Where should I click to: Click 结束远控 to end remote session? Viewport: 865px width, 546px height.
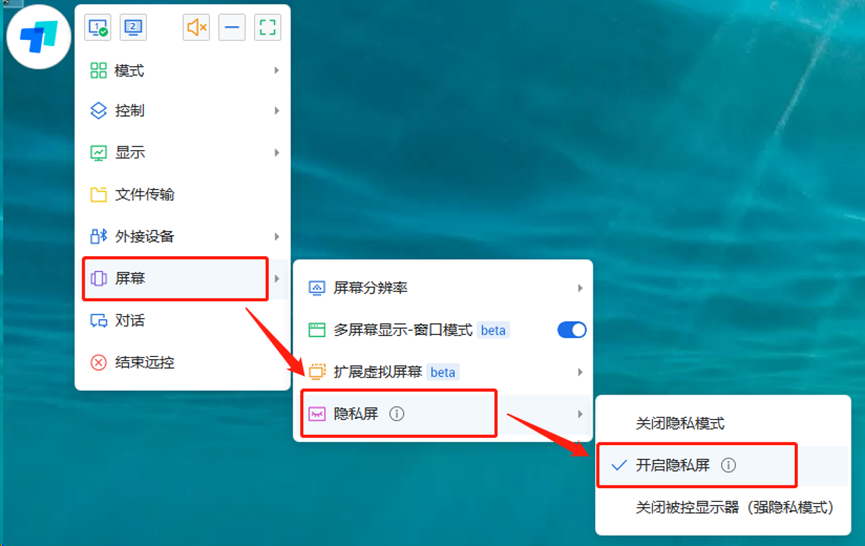tap(183, 362)
